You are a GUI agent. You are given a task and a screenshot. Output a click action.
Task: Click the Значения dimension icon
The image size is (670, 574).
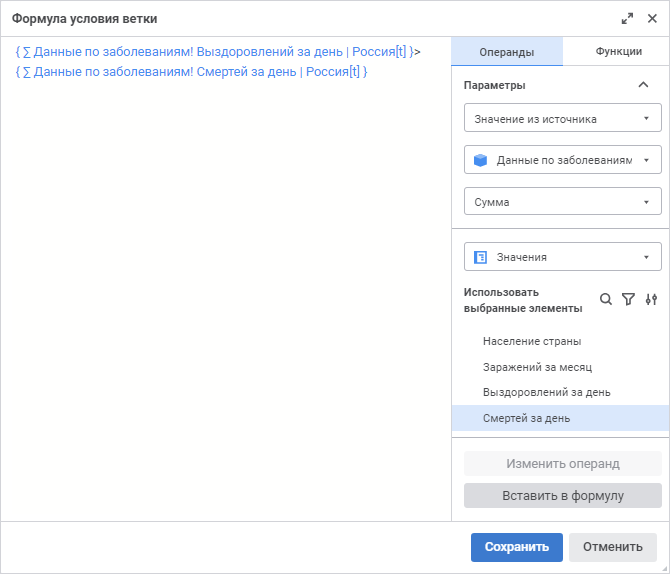click(480, 257)
